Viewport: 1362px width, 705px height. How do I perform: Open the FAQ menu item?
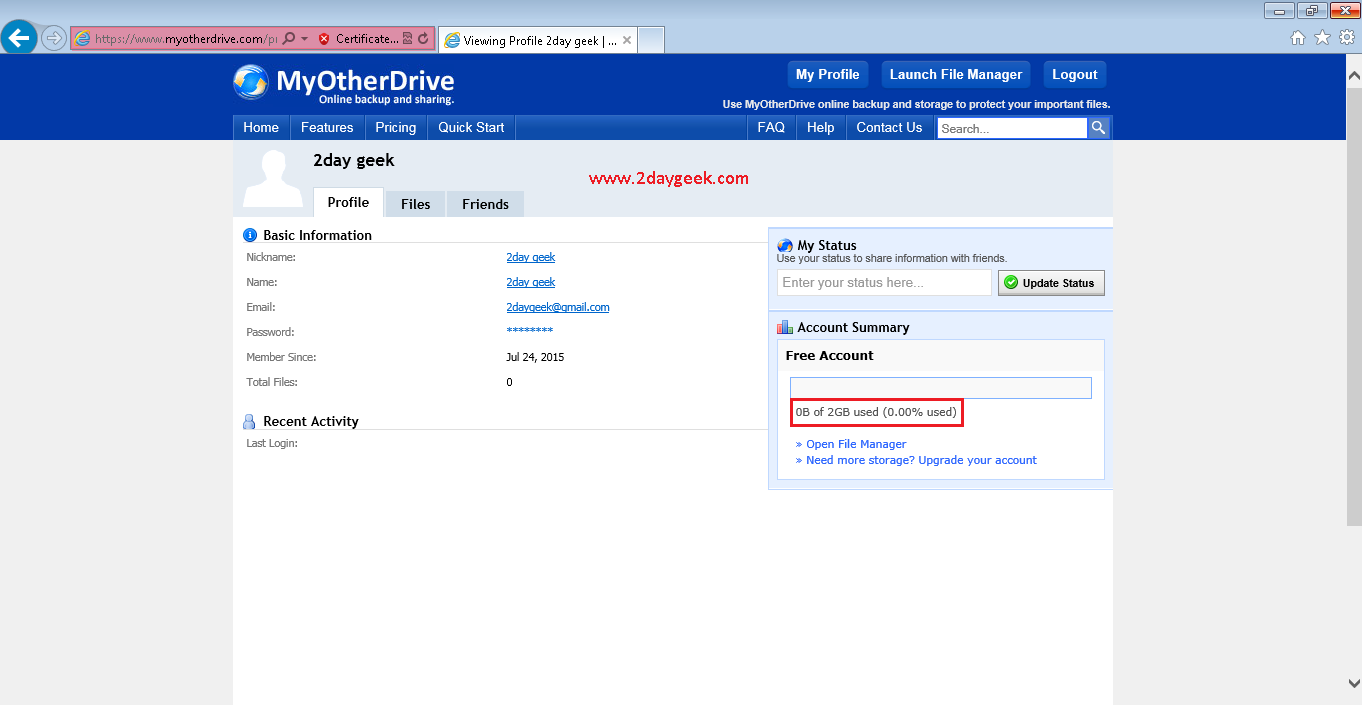click(771, 127)
